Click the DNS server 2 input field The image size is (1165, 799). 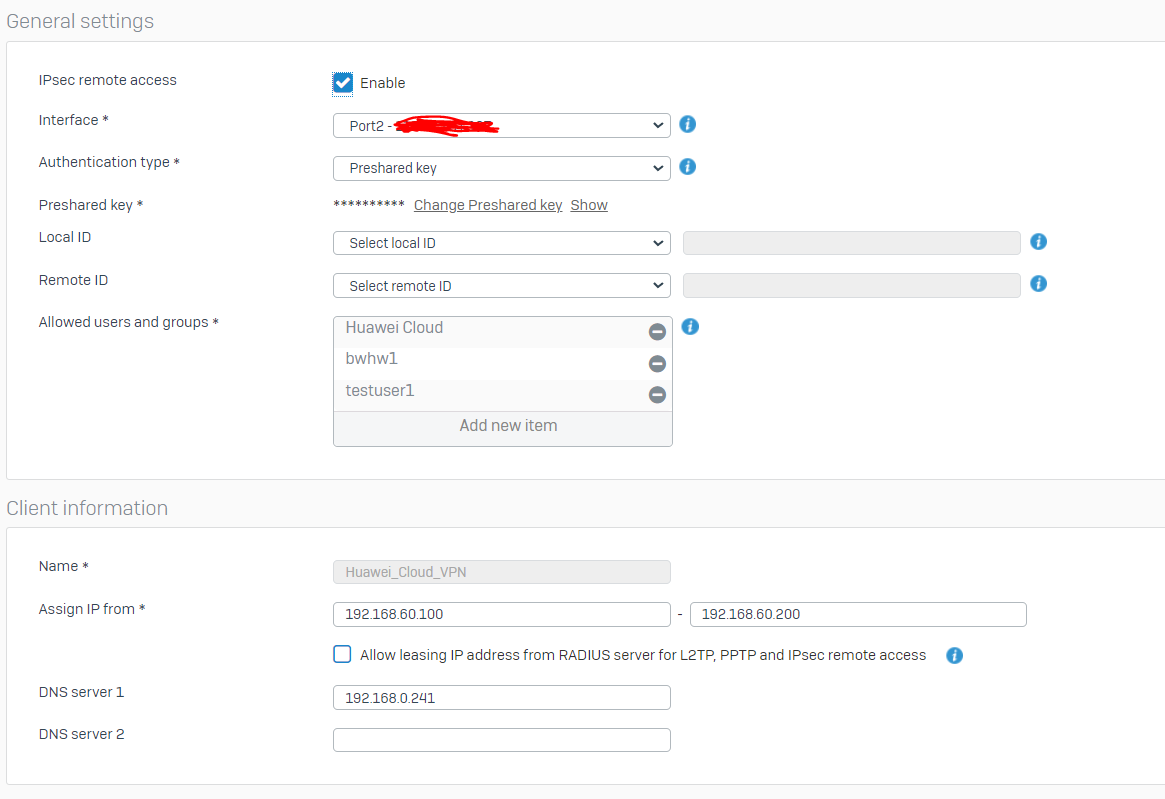[x=501, y=740]
